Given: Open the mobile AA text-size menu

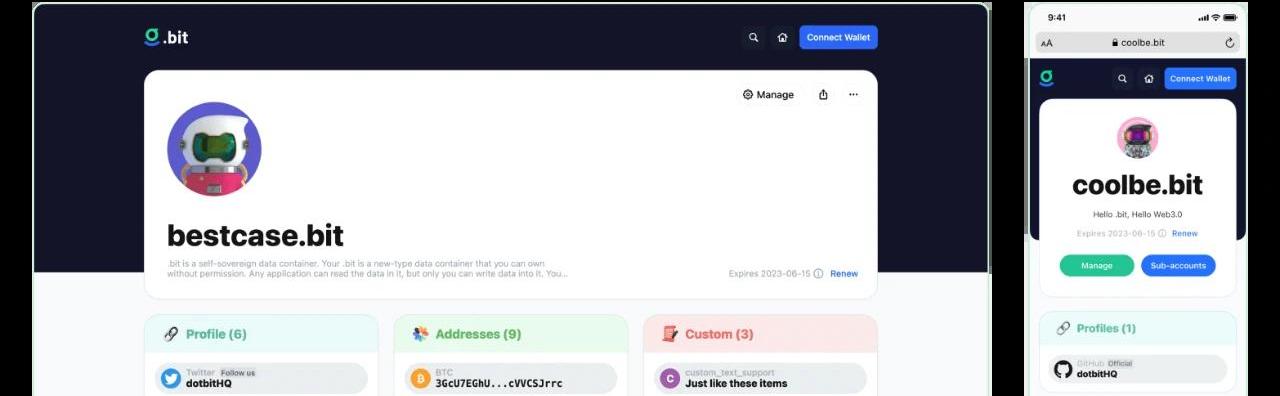Looking at the screenshot, I should 1047,43.
